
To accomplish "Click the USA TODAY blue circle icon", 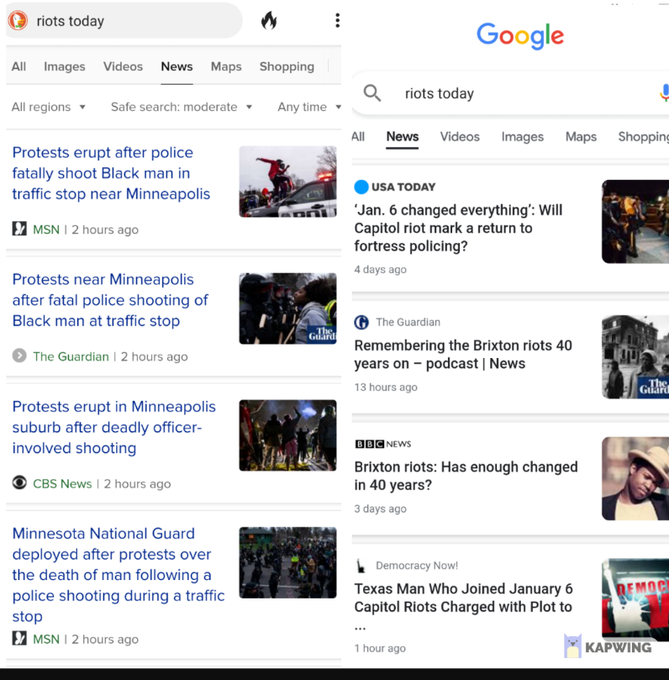I will 361,187.
